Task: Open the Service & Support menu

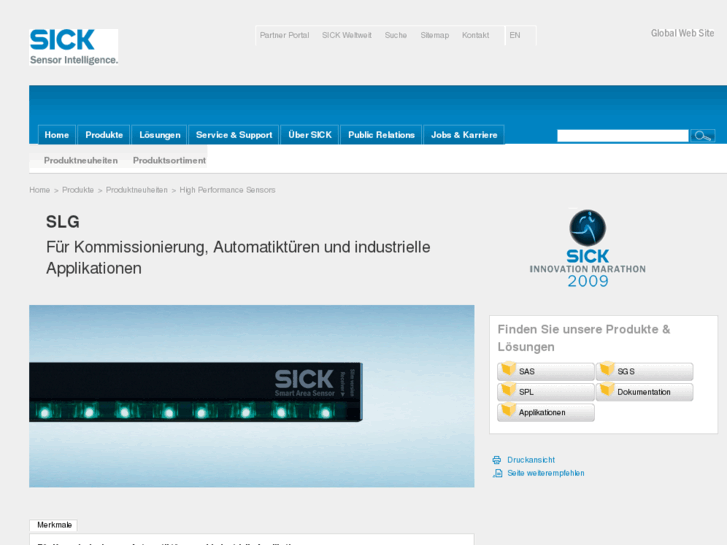Action: pyautogui.click(x=234, y=135)
